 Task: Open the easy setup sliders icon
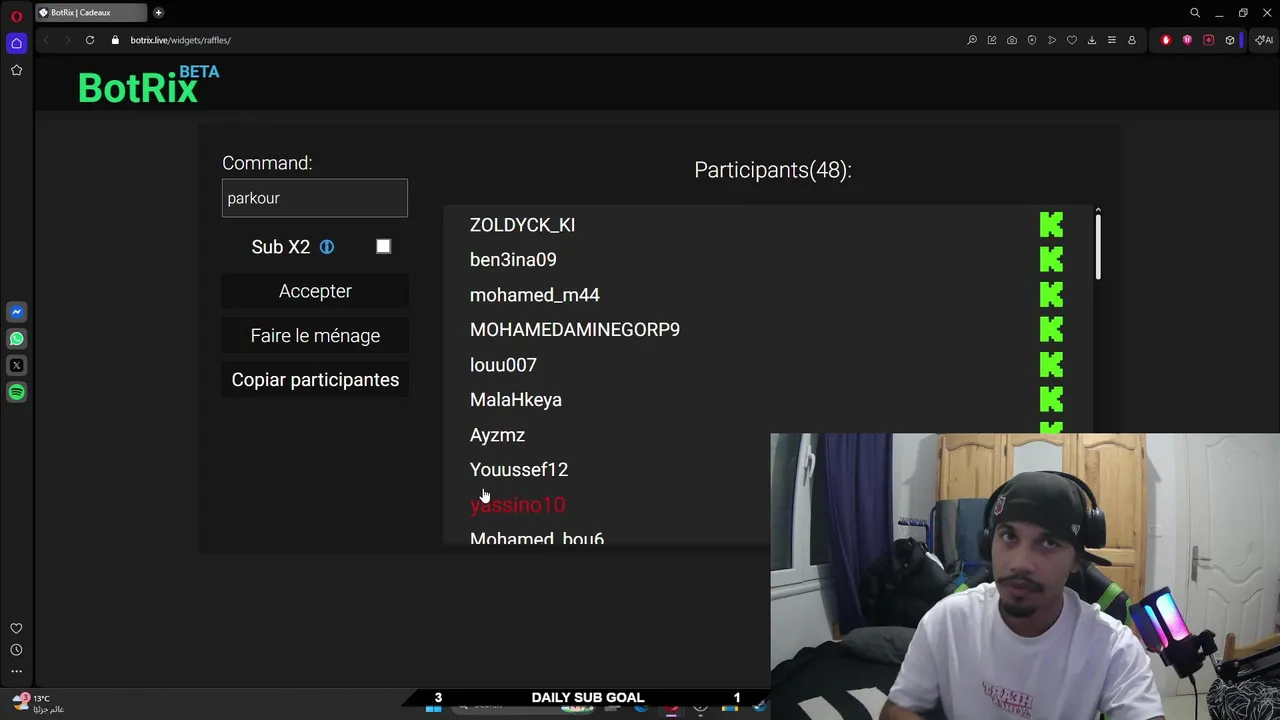(1112, 40)
